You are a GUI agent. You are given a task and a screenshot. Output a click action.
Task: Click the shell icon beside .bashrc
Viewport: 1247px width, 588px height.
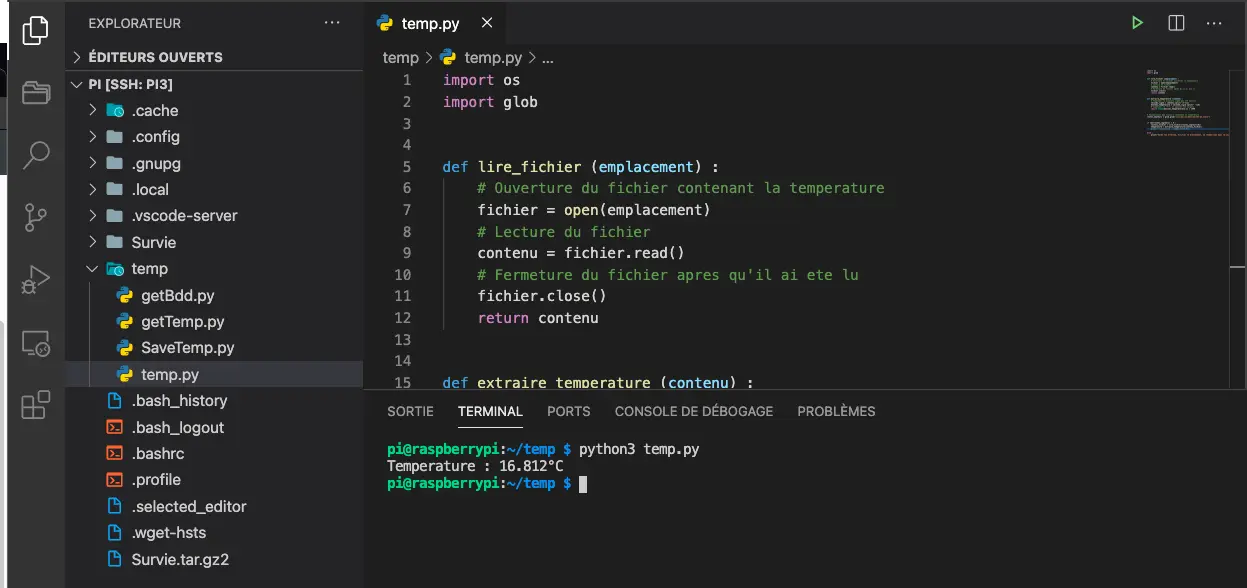[x=115, y=453]
